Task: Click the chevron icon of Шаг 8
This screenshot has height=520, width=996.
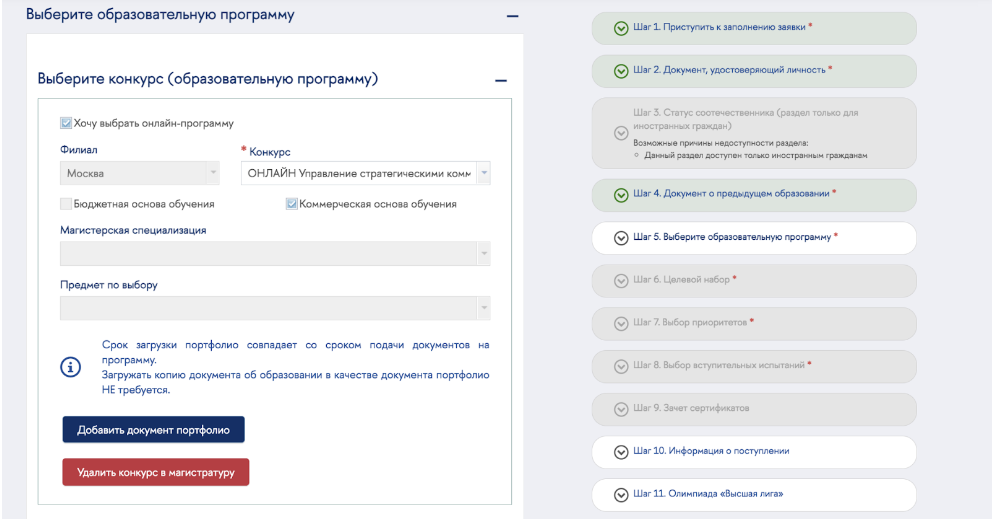Action: (x=621, y=366)
